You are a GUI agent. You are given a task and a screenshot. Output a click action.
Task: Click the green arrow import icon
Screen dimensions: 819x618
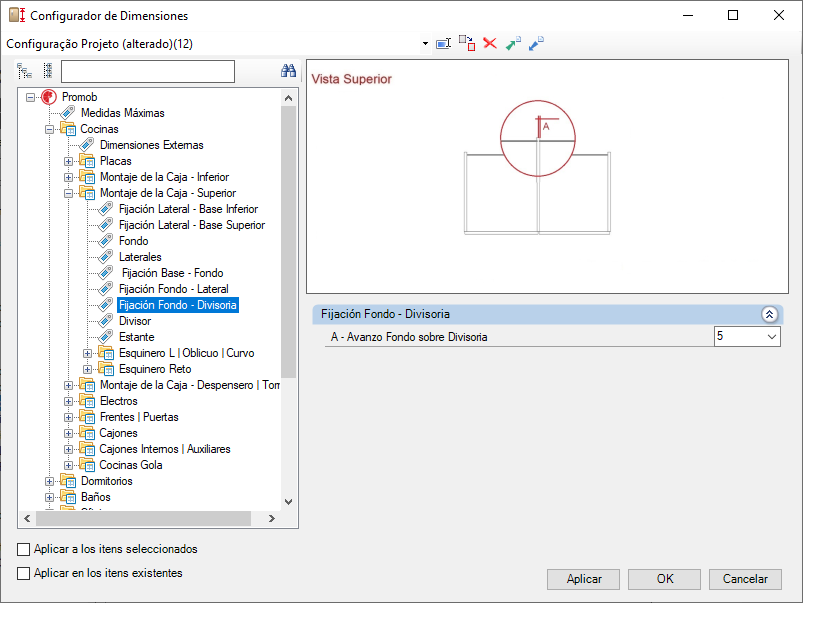coord(513,44)
